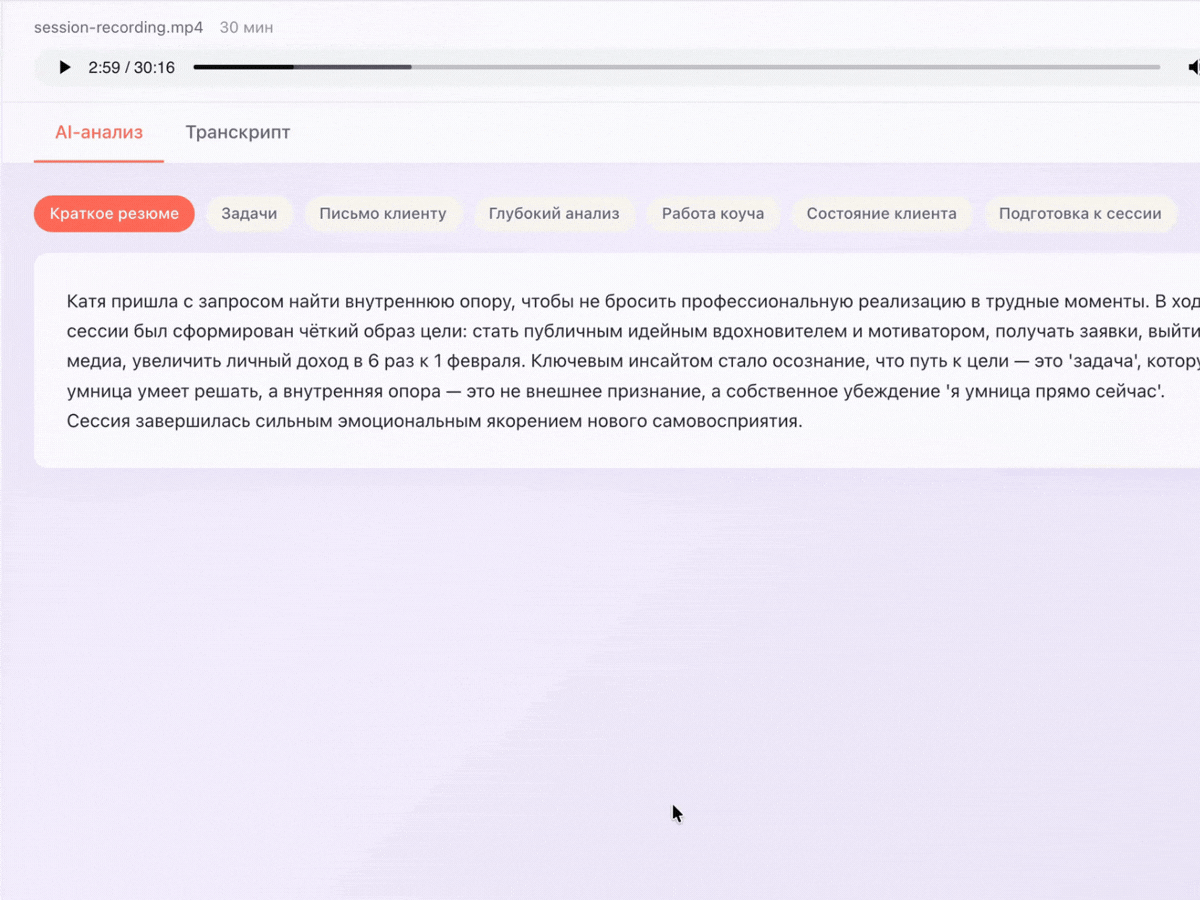Reopen Краткое резюме to refresh the summary
The image size is (1200, 900).
(x=114, y=213)
